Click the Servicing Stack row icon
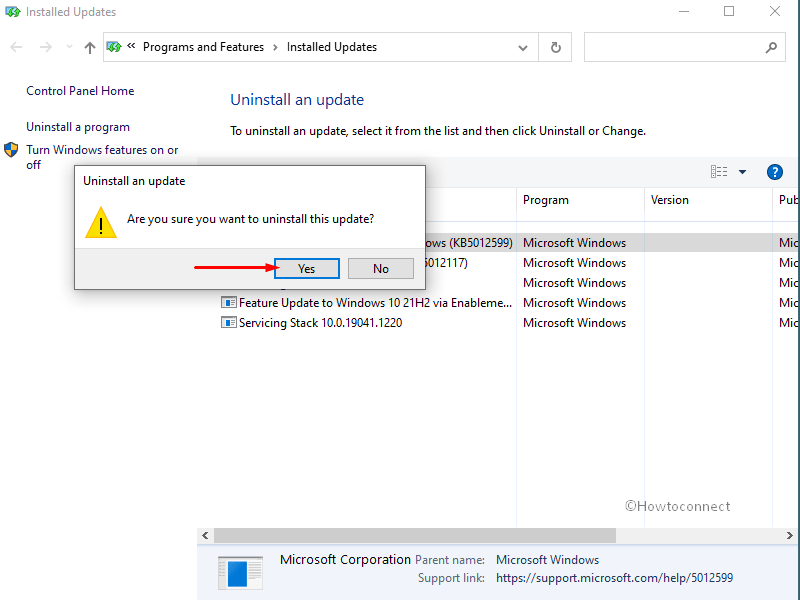800x600 pixels. coord(229,322)
